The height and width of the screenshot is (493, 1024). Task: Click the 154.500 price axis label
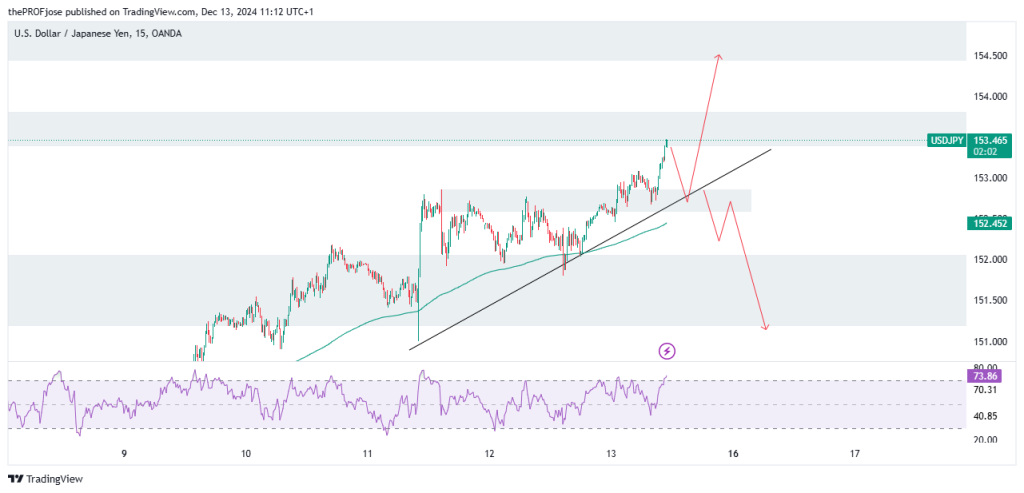click(990, 56)
